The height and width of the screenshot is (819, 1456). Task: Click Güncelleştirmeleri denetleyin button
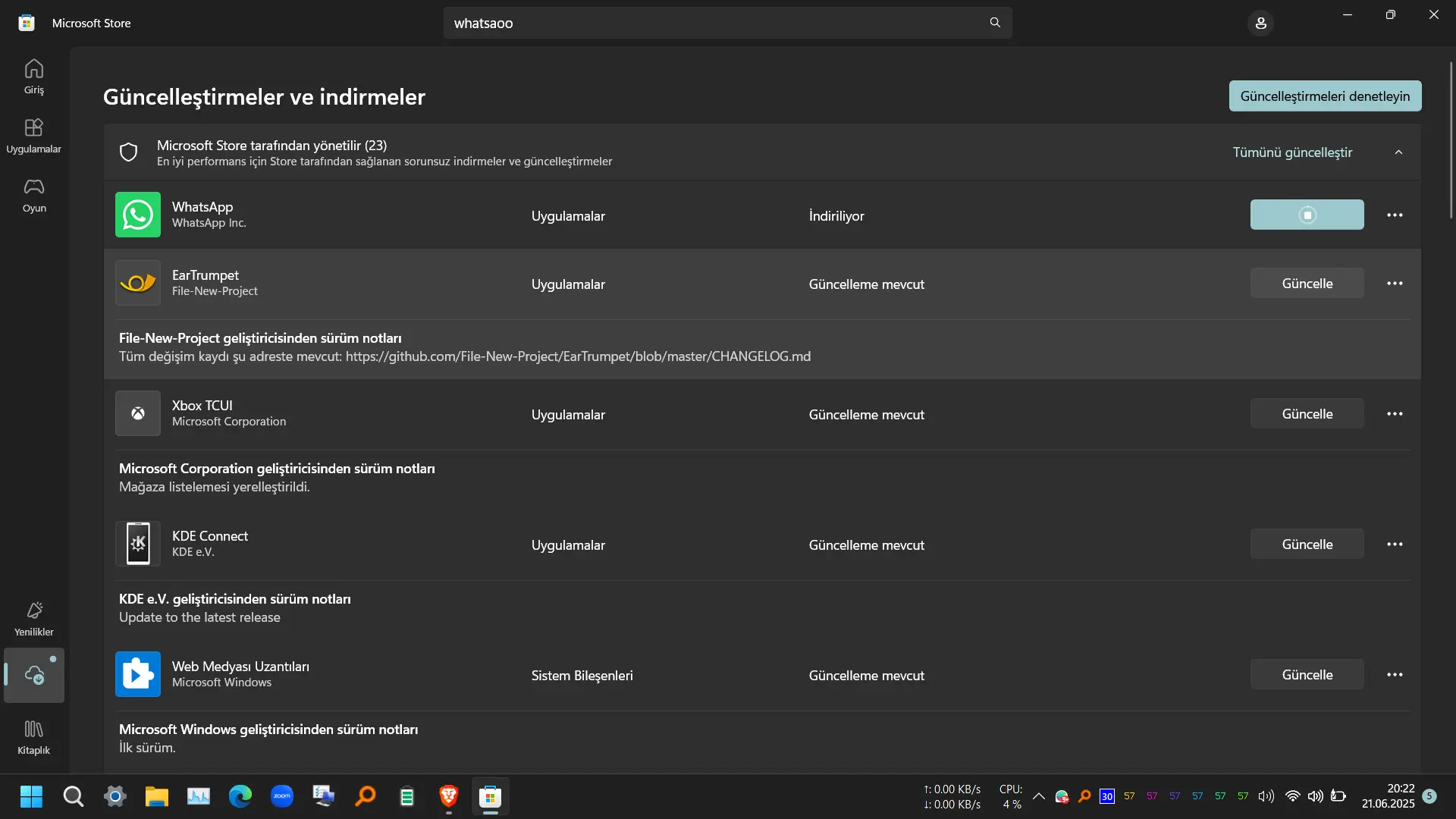(x=1325, y=96)
